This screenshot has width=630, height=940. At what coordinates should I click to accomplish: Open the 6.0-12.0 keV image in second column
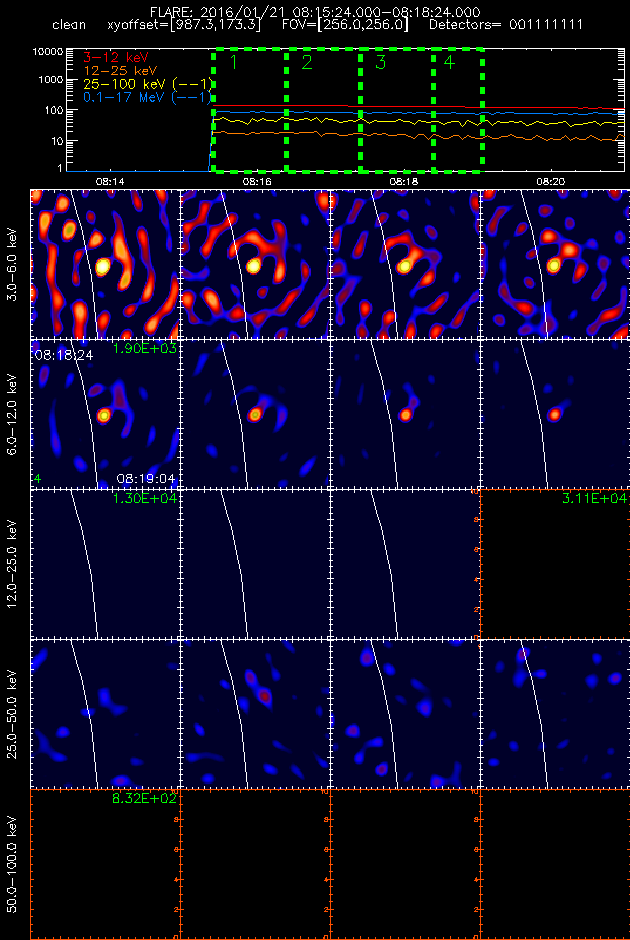pos(255,414)
